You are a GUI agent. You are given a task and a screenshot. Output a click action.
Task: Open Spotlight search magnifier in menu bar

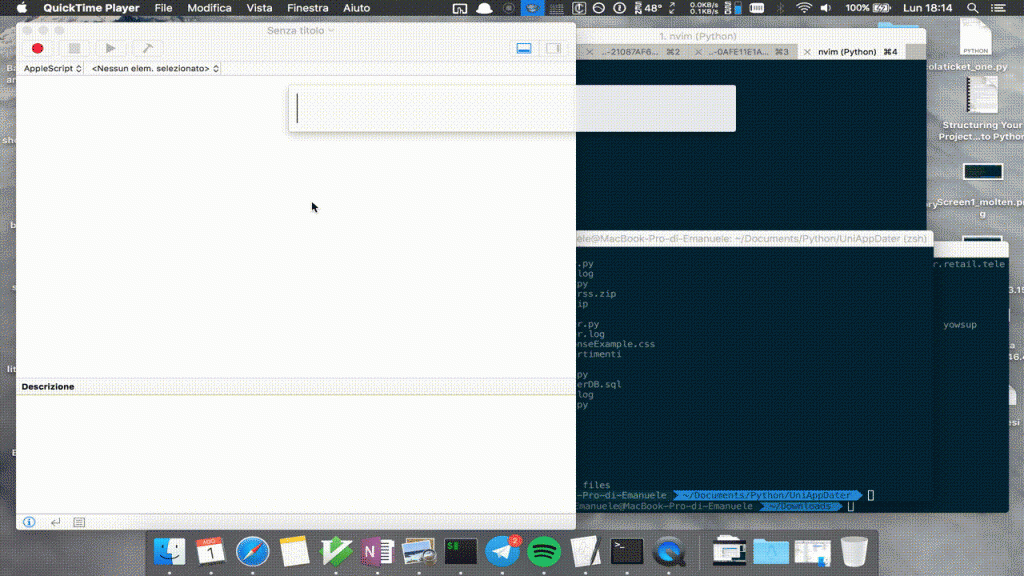pos(973,8)
